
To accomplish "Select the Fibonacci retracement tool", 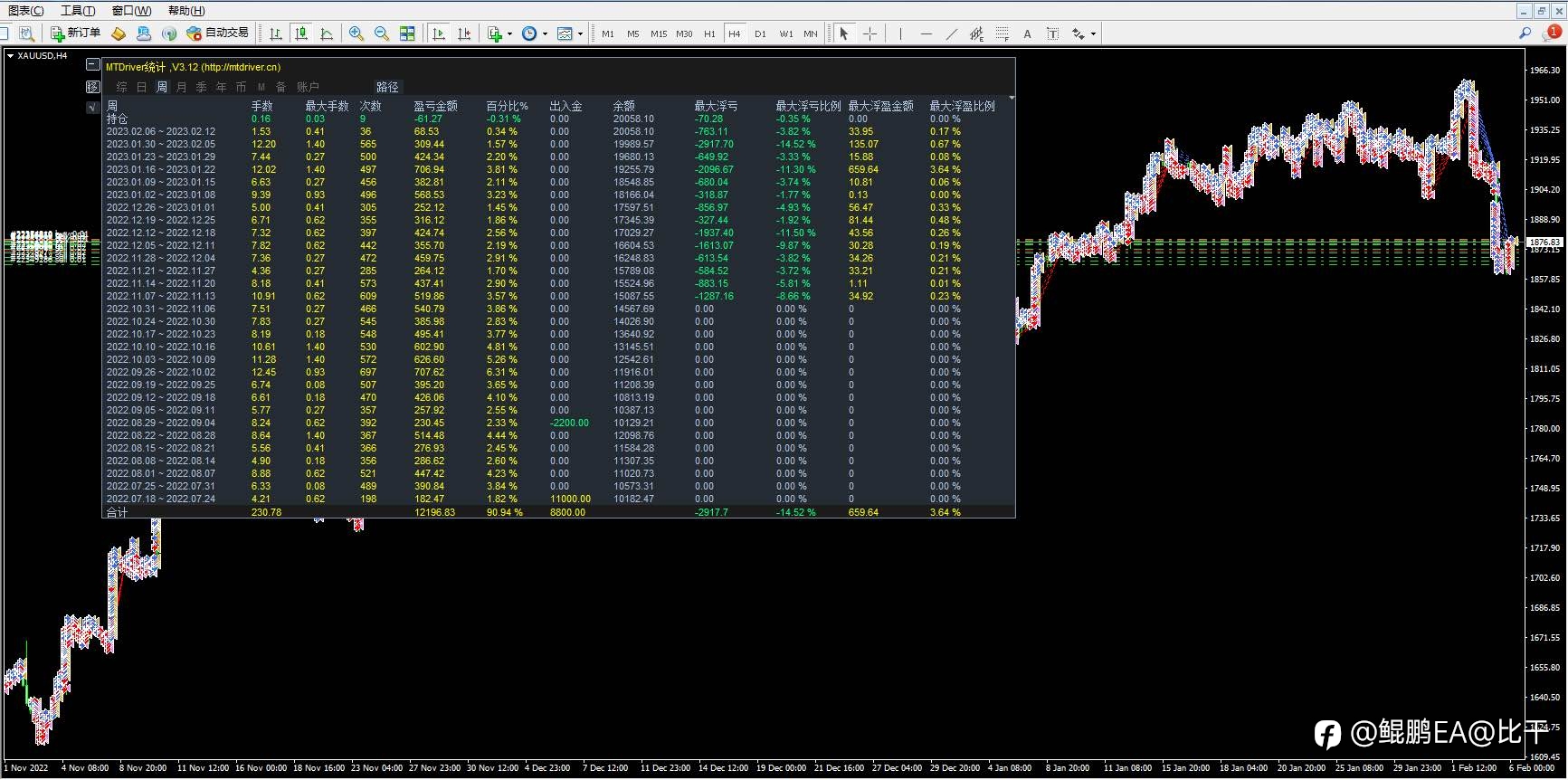I will [x=1002, y=33].
